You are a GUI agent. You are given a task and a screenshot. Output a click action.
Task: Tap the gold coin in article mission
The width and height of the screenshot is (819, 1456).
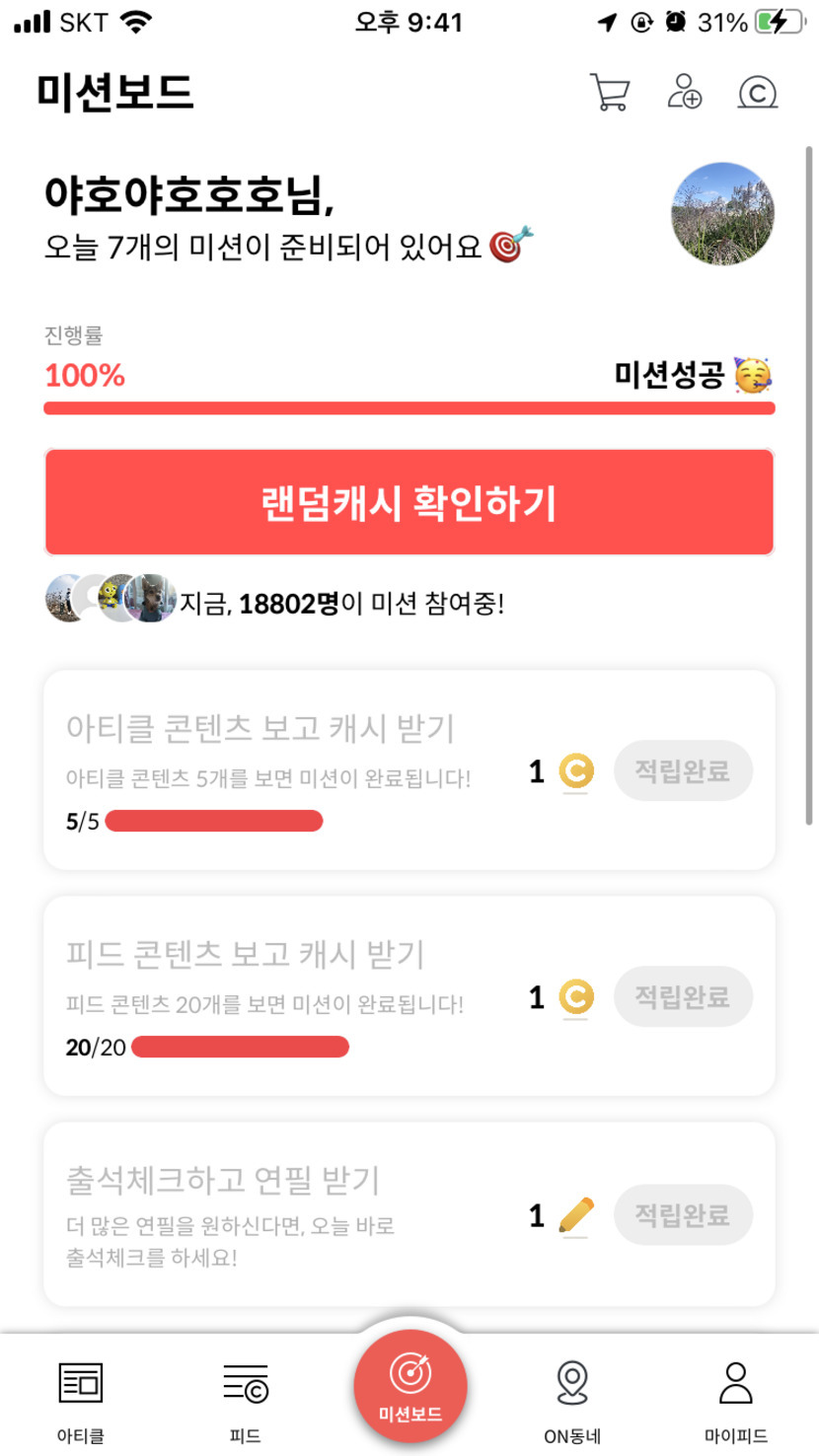[x=575, y=771]
